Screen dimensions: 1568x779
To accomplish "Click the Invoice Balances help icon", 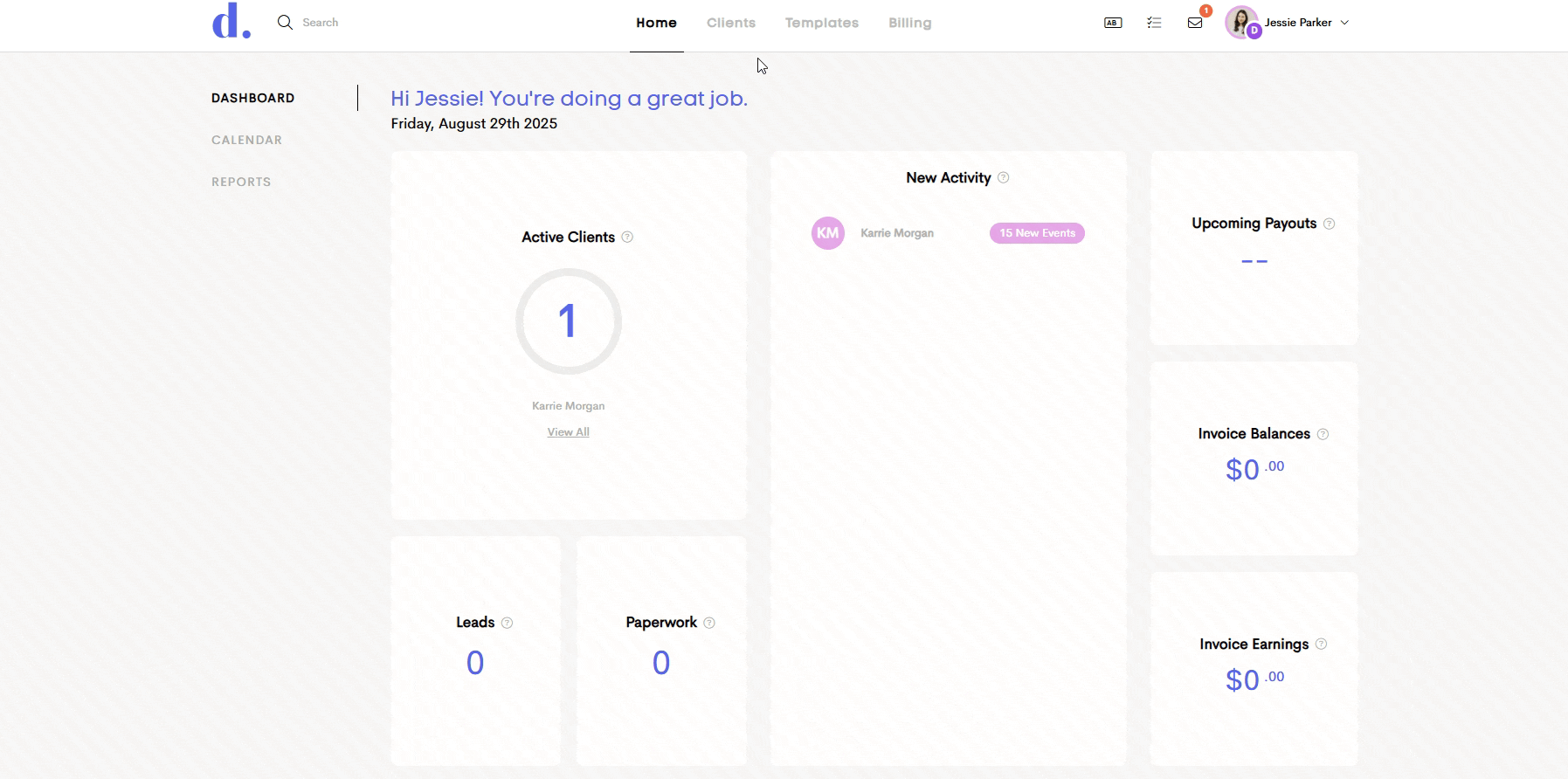I will [1323, 434].
